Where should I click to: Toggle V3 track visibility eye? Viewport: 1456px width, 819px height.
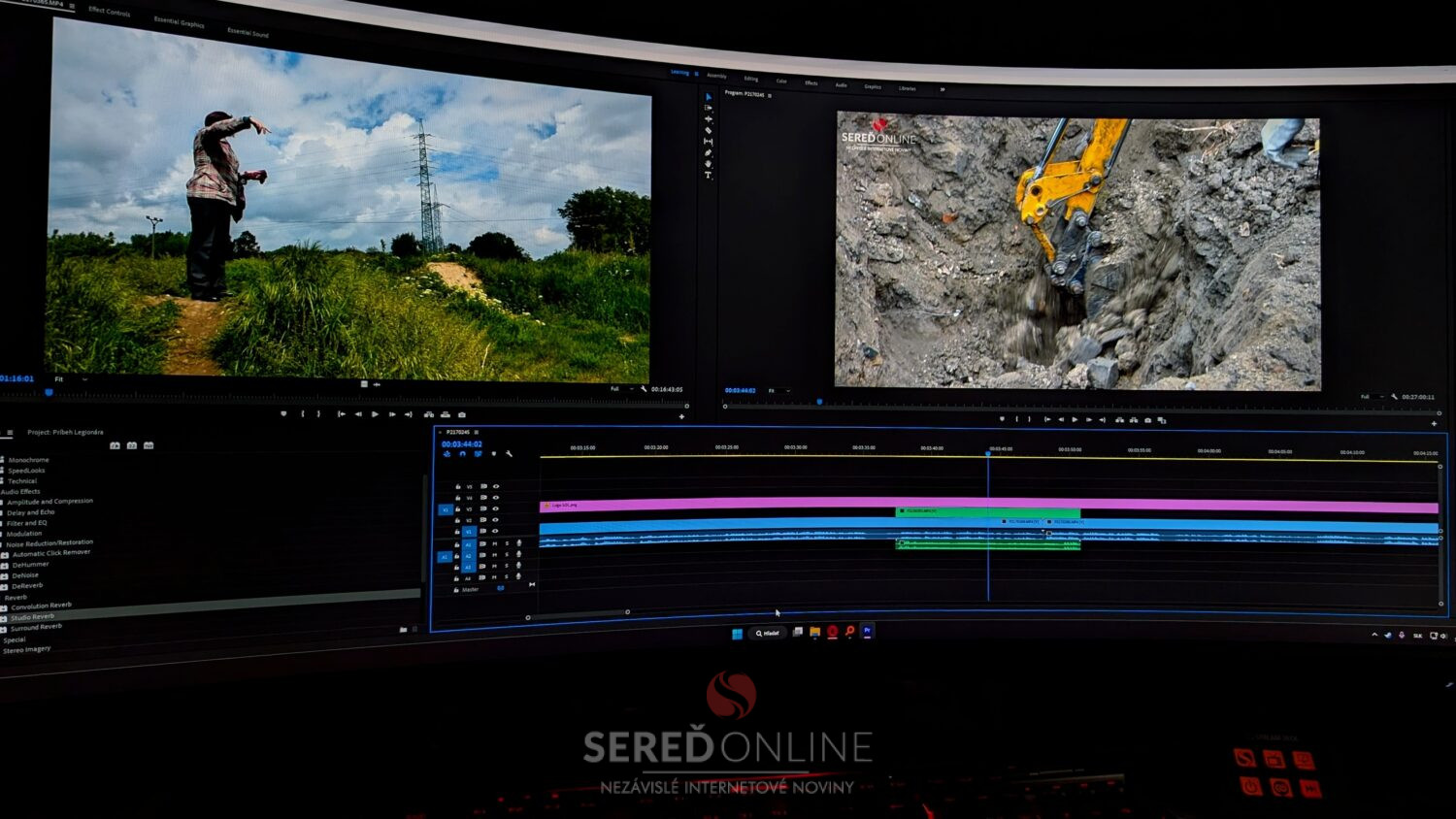[x=496, y=508]
